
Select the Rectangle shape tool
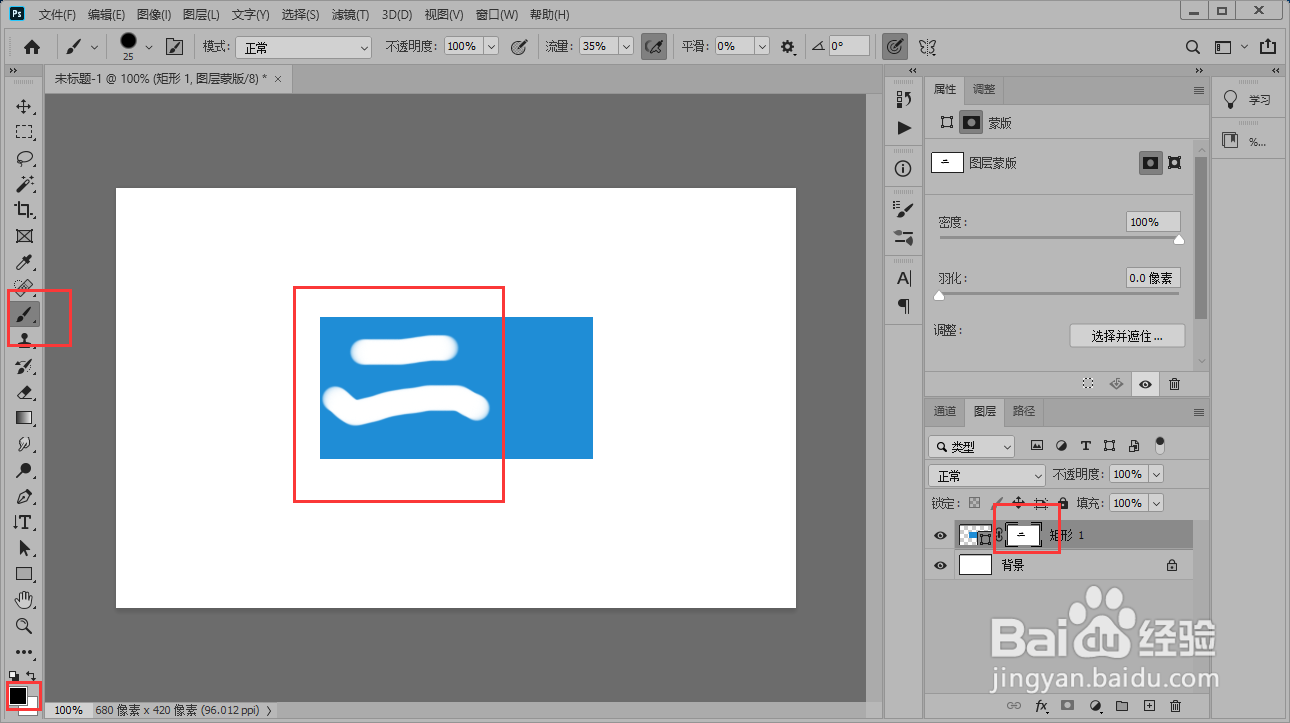(24, 574)
